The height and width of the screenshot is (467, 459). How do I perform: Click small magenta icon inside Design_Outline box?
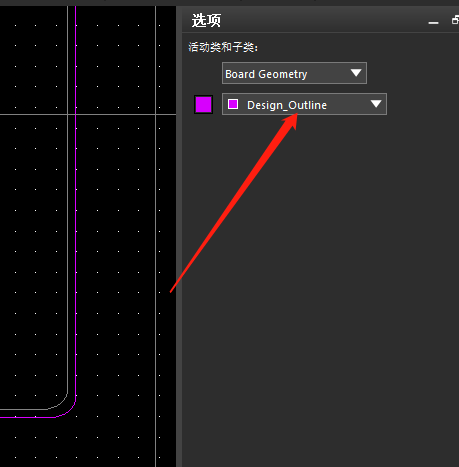point(233,104)
